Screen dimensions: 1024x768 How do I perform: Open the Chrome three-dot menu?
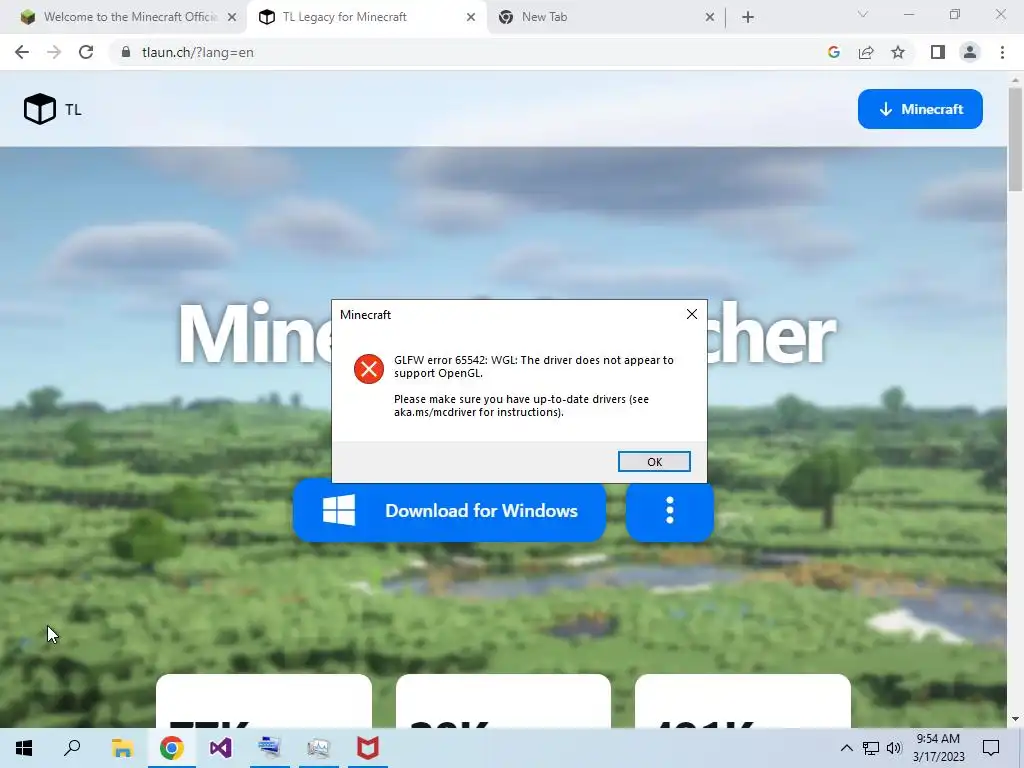click(1002, 52)
